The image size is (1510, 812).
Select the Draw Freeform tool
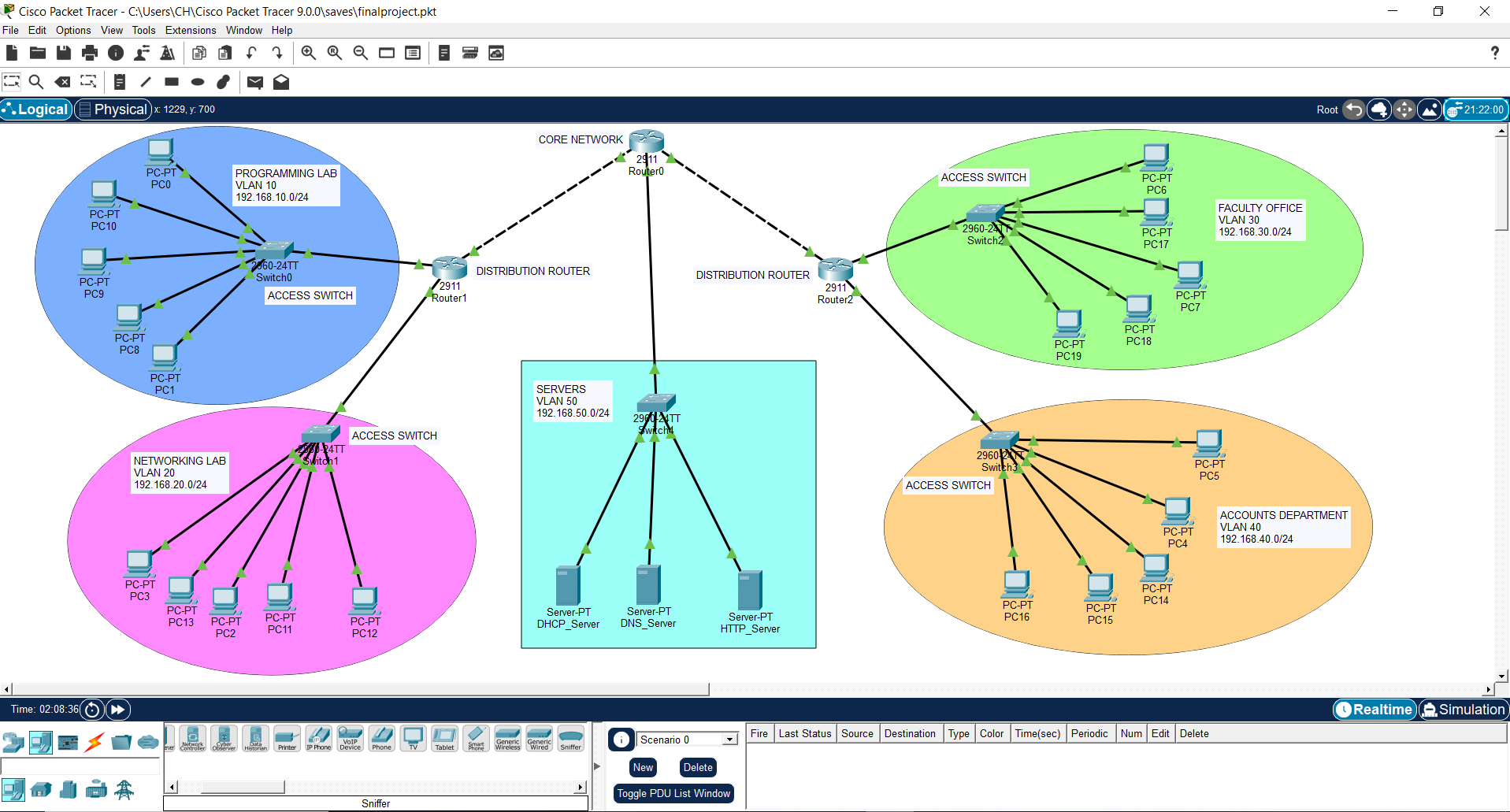(x=224, y=81)
